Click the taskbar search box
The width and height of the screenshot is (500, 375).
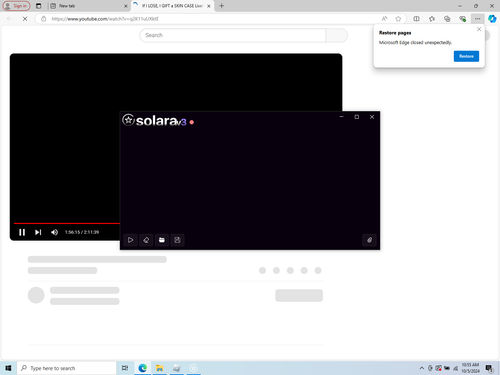point(67,368)
